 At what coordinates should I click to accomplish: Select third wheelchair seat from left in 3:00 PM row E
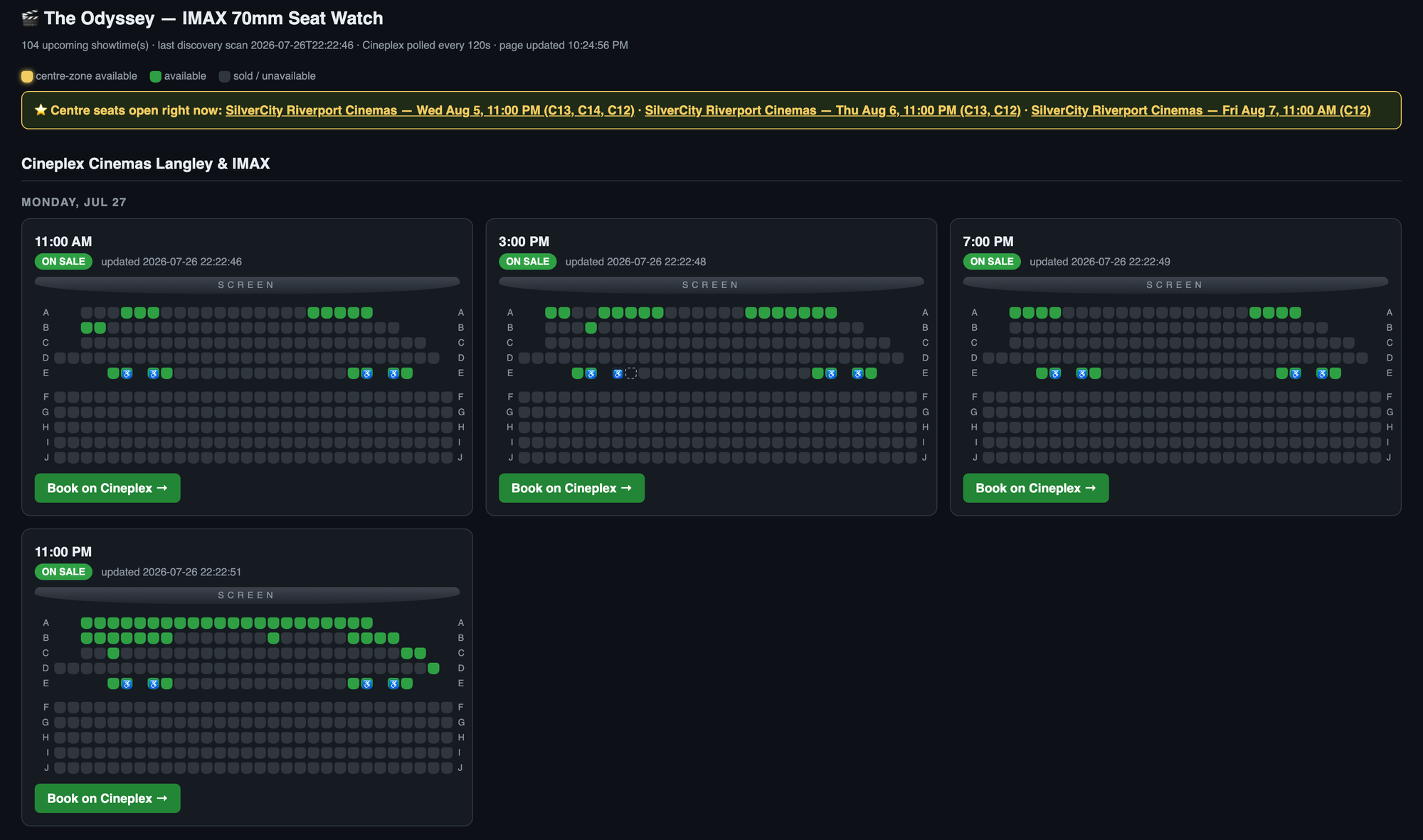[831, 373]
